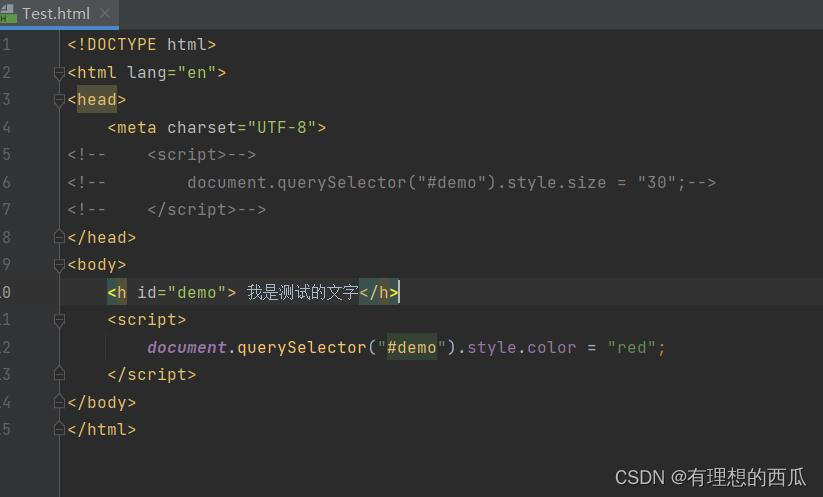Click the HTML file icon on the Test.html tab
This screenshot has height=497, width=823.
[8, 13]
